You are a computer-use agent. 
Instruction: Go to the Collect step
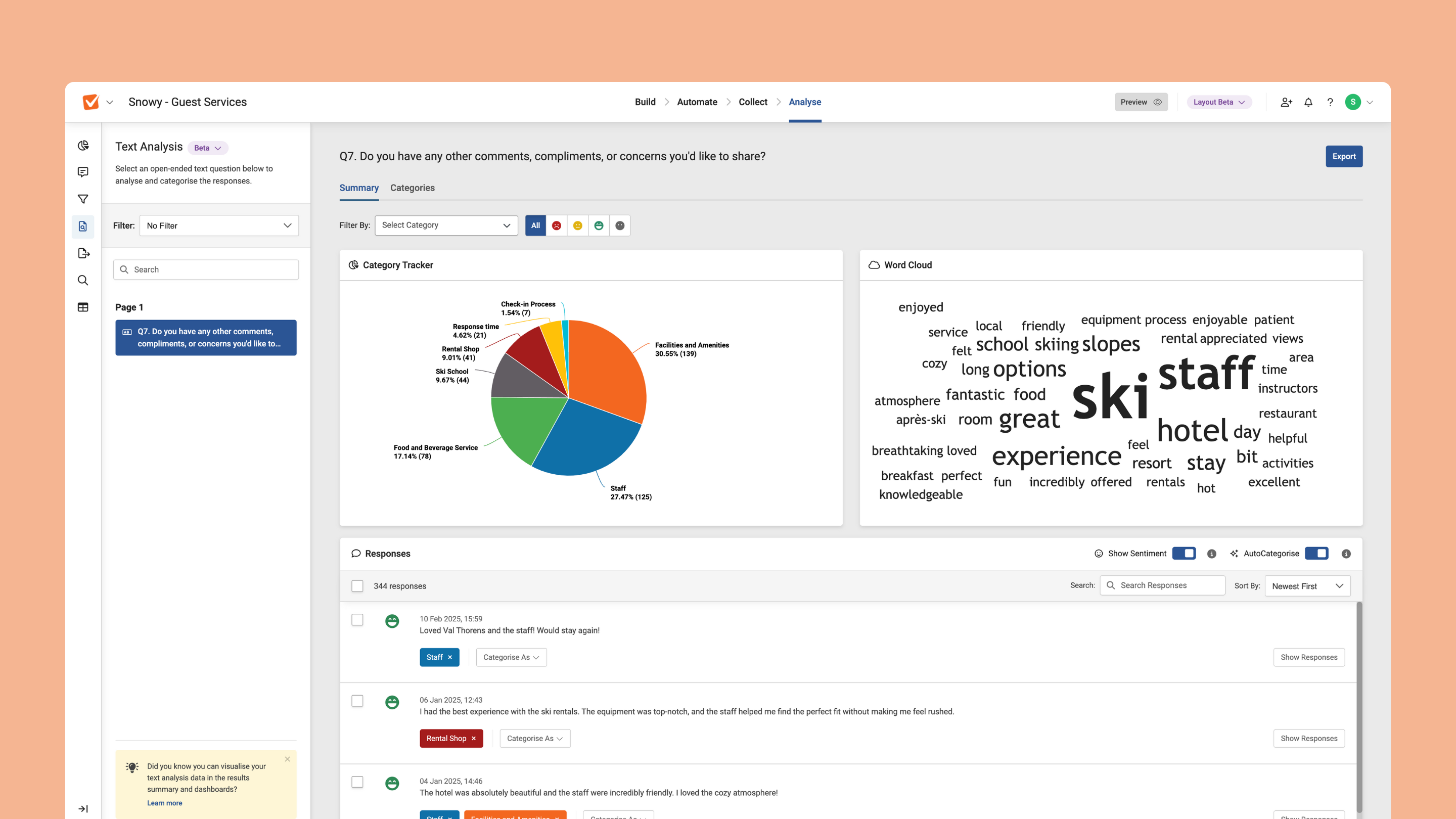coord(752,102)
